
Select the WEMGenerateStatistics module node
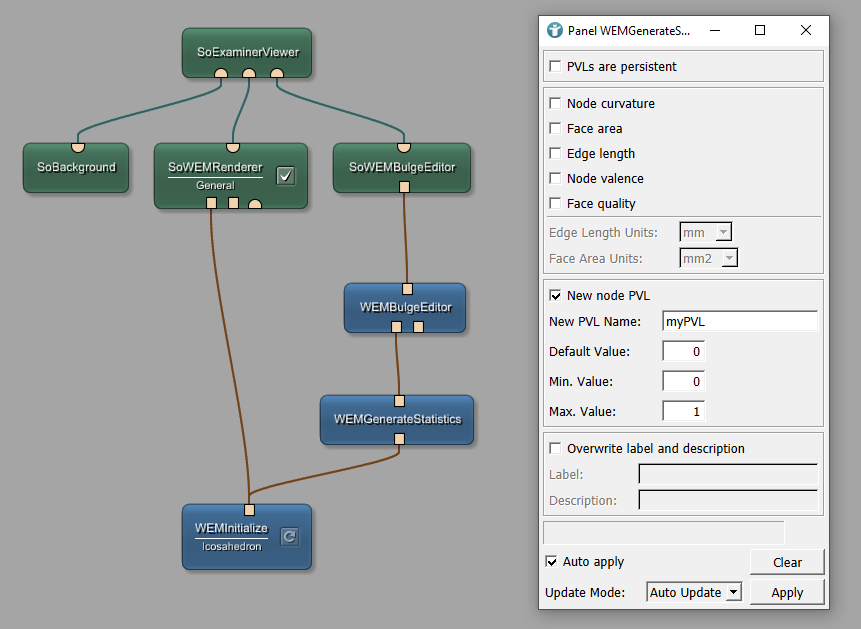(x=397, y=419)
